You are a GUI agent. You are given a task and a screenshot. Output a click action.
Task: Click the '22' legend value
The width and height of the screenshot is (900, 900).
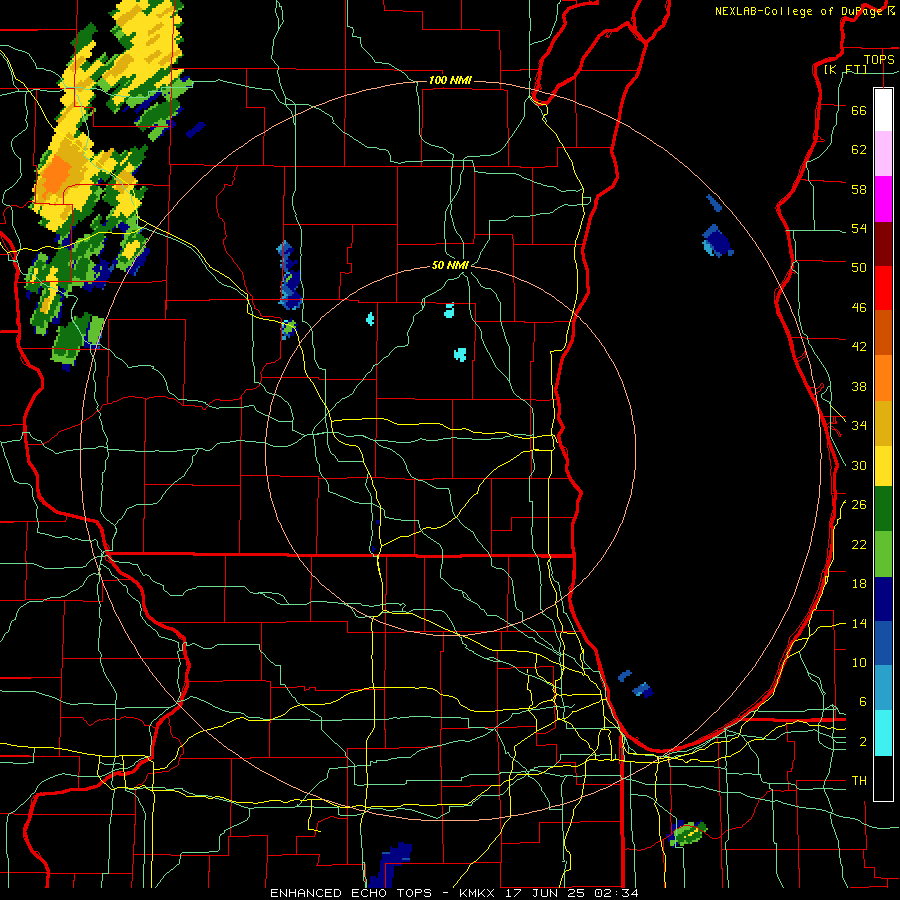tap(859, 544)
